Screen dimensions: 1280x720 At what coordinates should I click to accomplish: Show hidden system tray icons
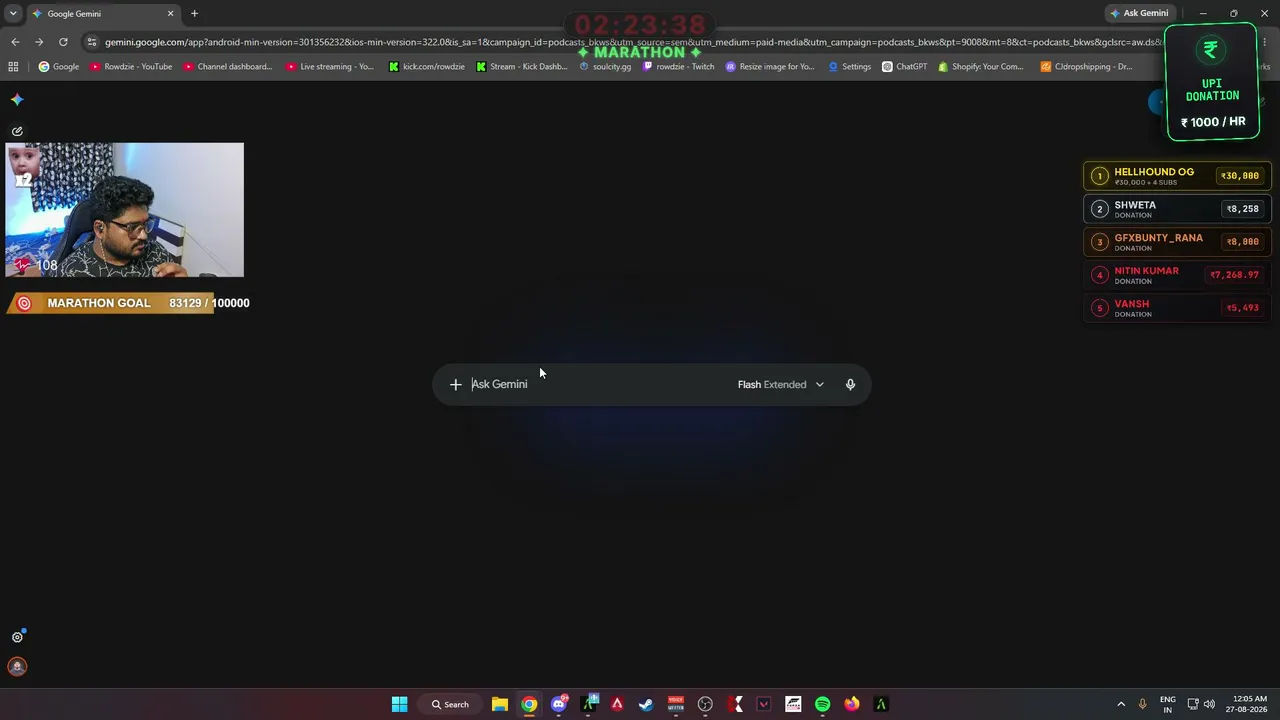(x=1121, y=704)
